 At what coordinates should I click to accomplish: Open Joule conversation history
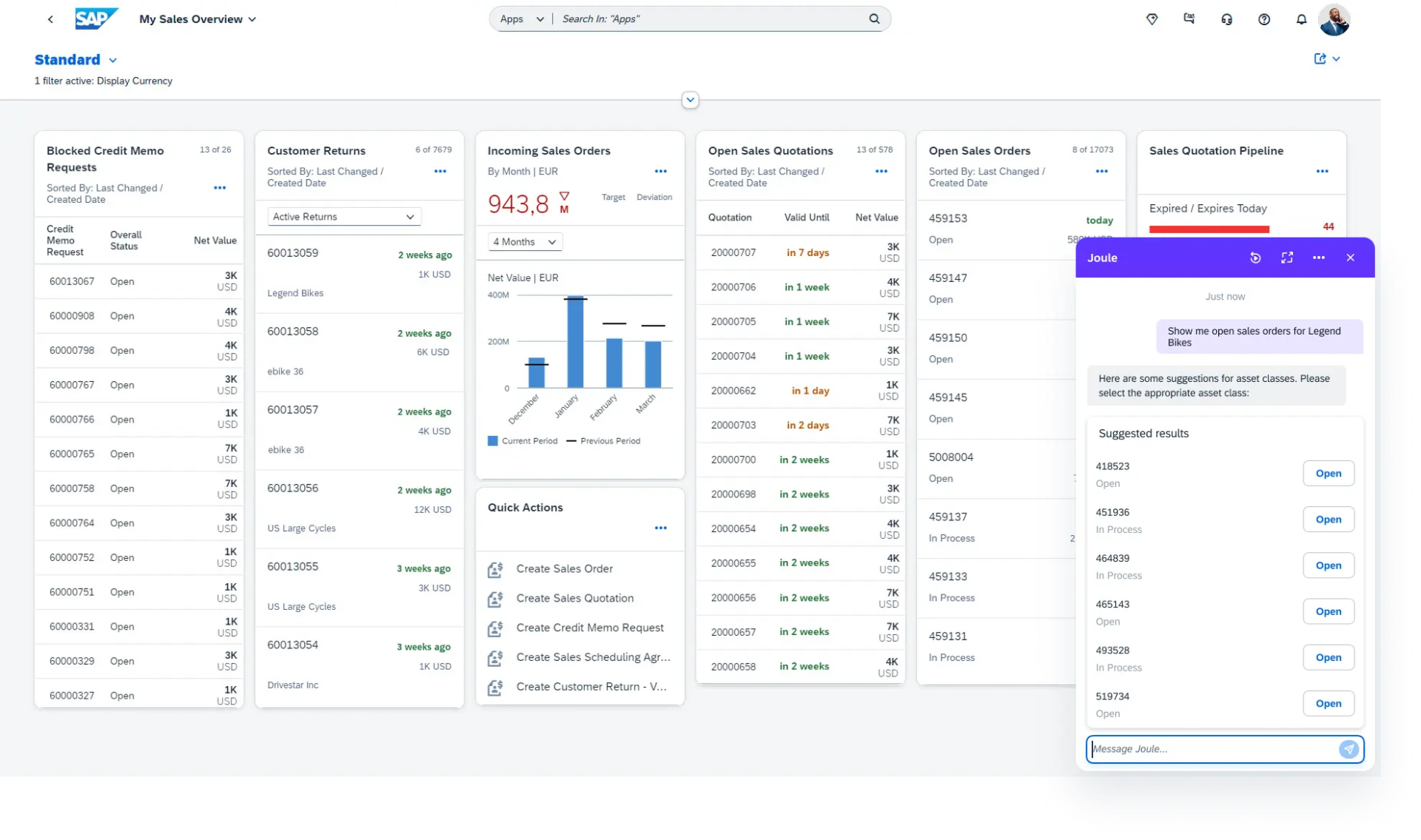(1255, 258)
